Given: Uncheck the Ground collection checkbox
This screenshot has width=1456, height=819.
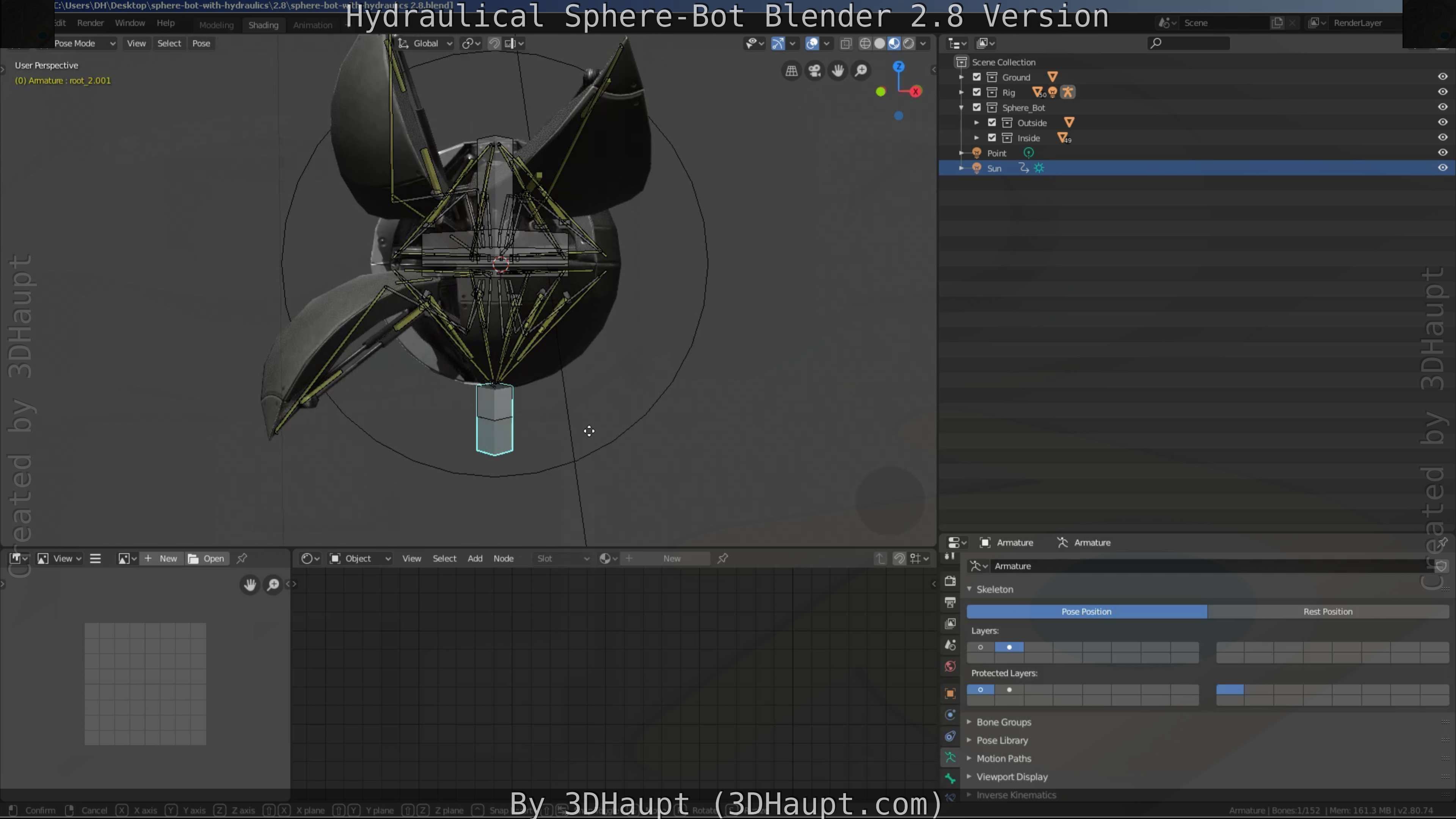Looking at the screenshot, I should (x=977, y=77).
